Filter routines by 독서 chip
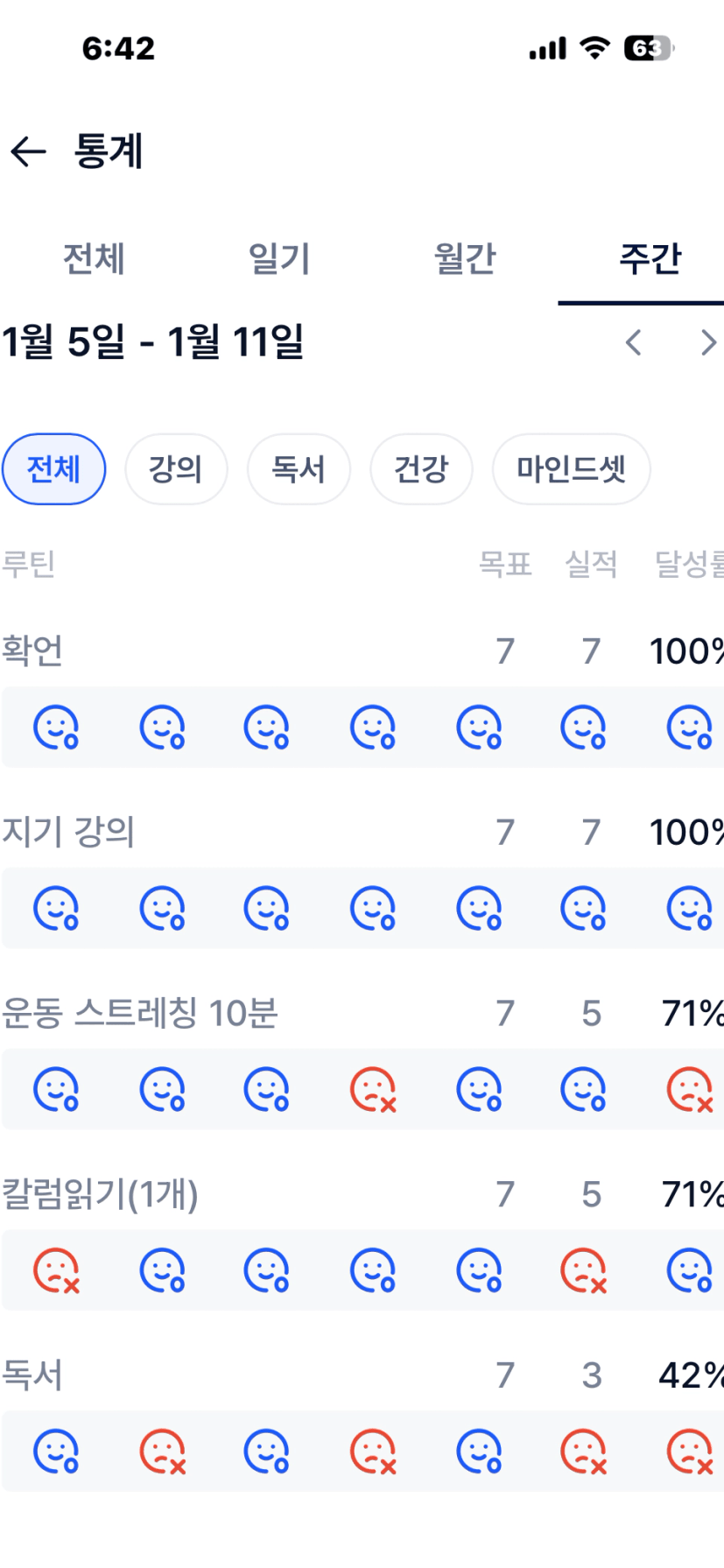 (x=299, y=469)
